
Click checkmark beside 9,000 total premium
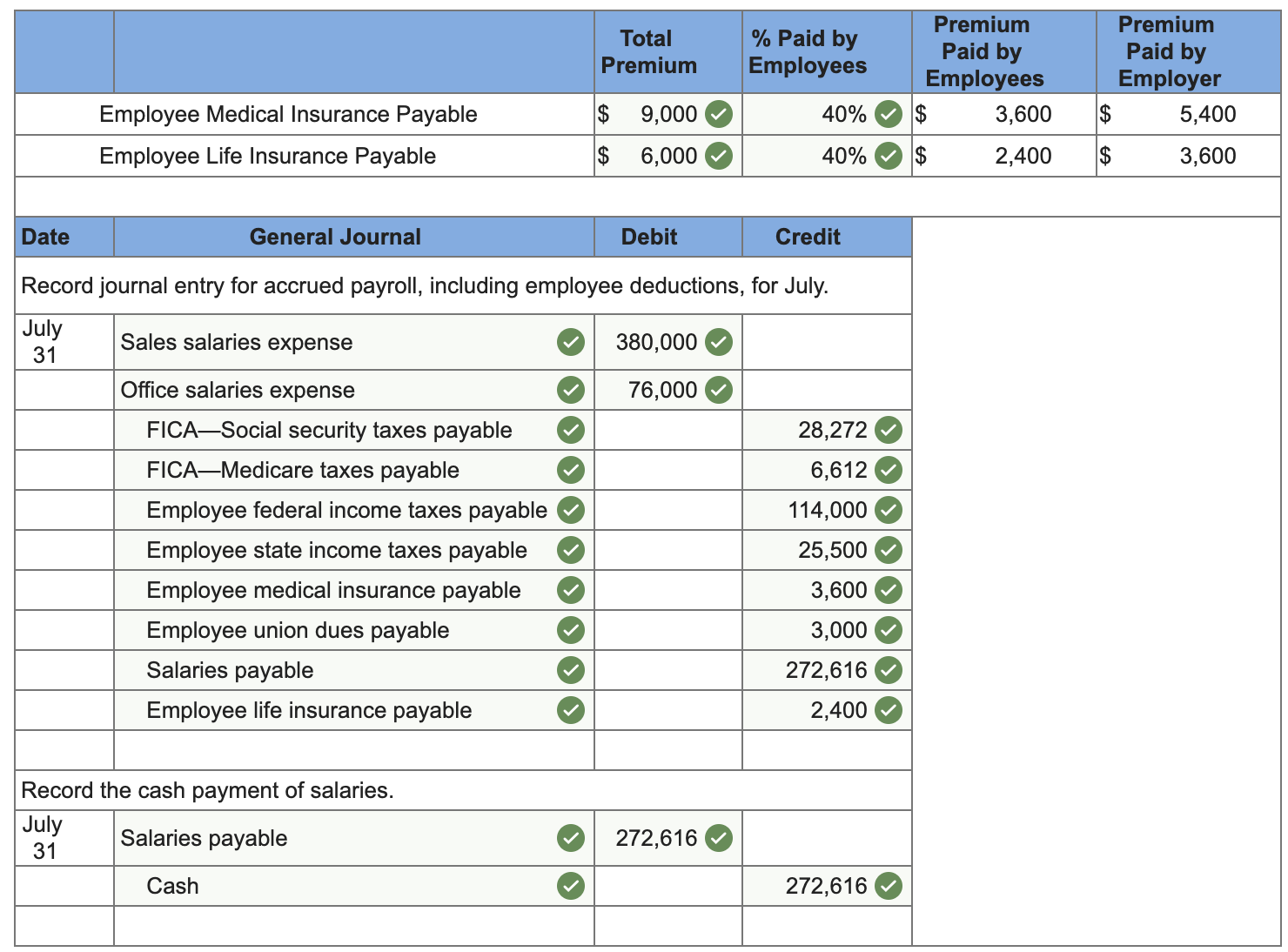click(x=718, y=114)
